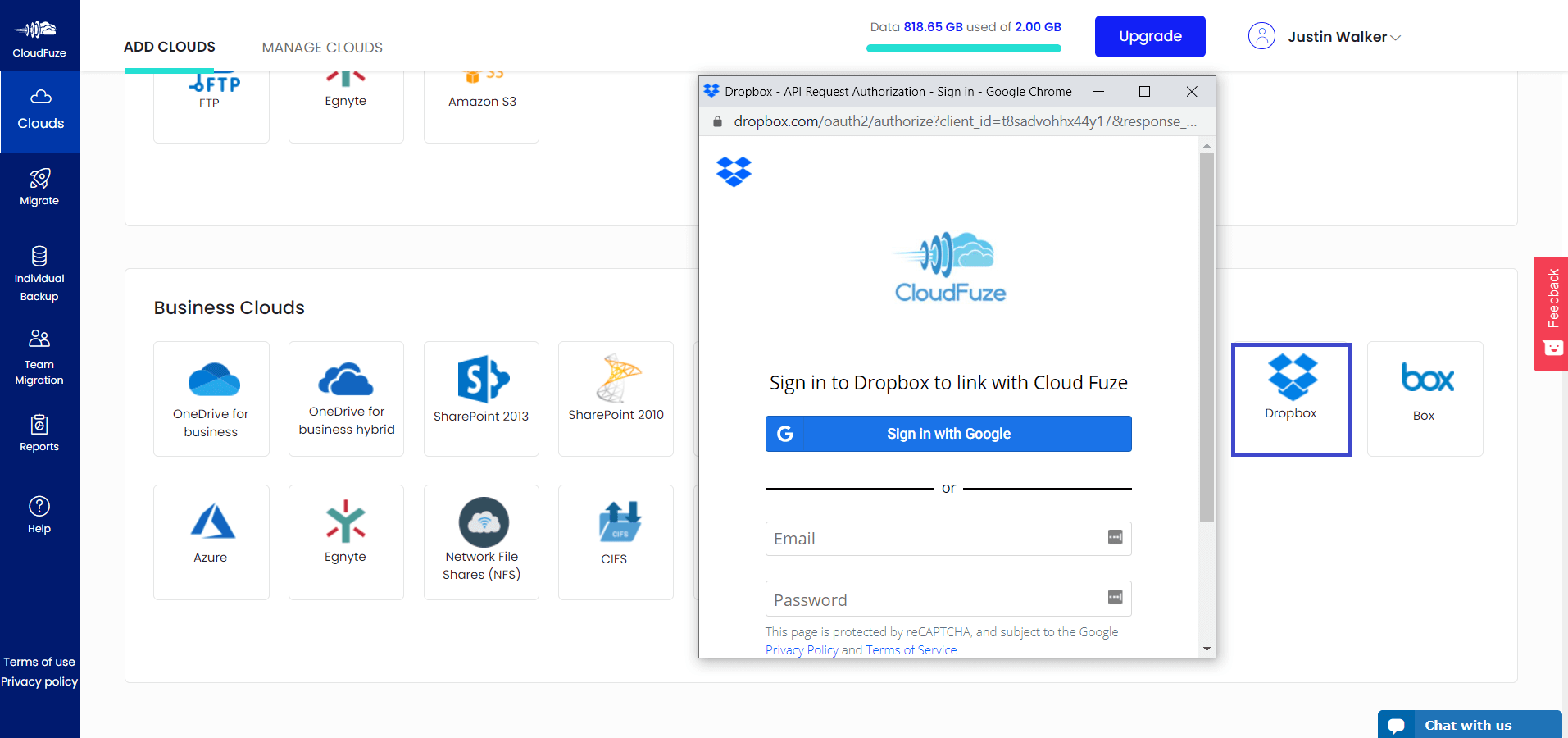1568x738 pixels.
Task: Click the popup vertical scrollbar thumb
Action: tap(1207, 338)
